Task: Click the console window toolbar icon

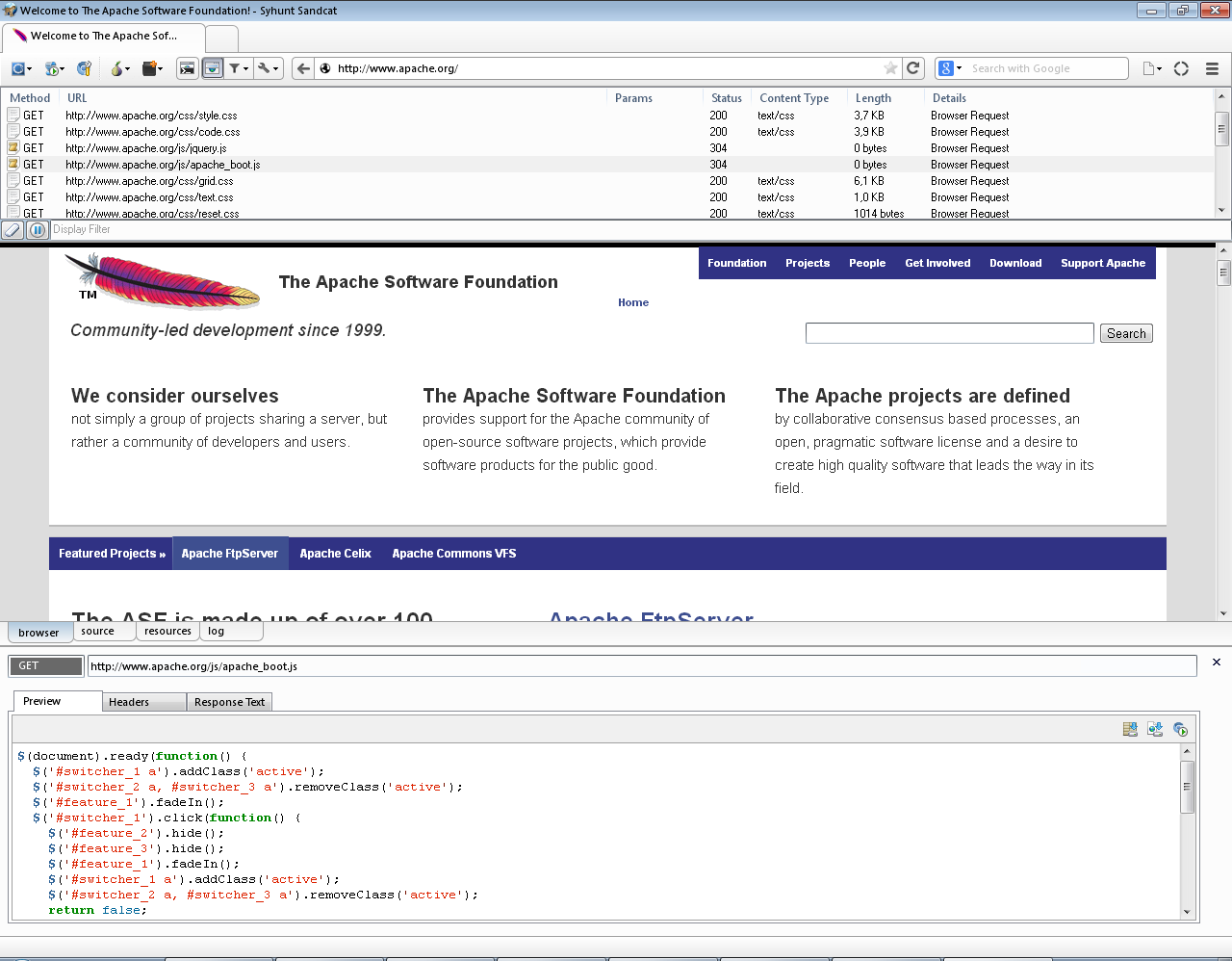Action: (188, 68)
